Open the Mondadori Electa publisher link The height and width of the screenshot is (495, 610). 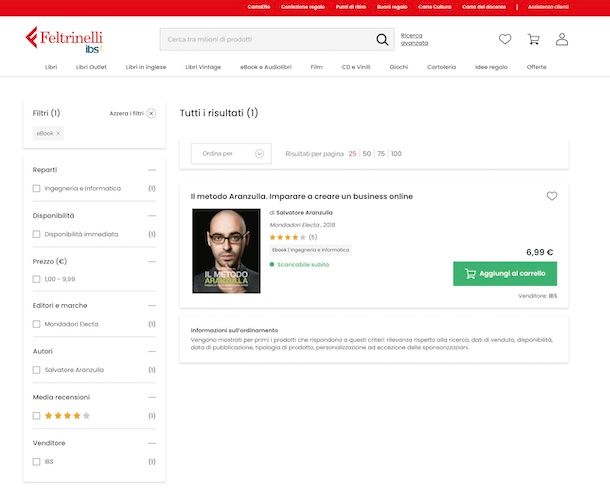coord(295,225)
